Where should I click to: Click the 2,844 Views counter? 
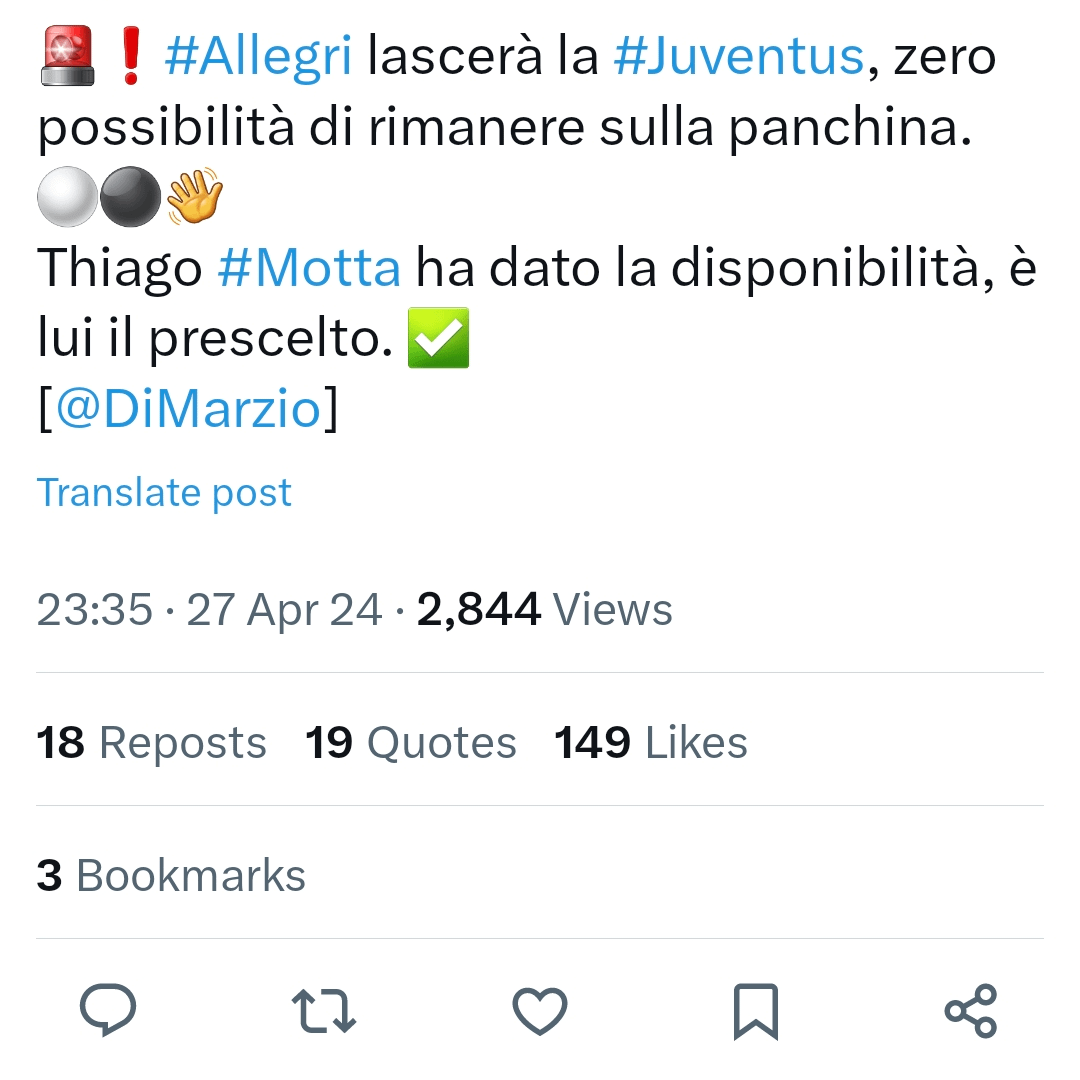544,610
